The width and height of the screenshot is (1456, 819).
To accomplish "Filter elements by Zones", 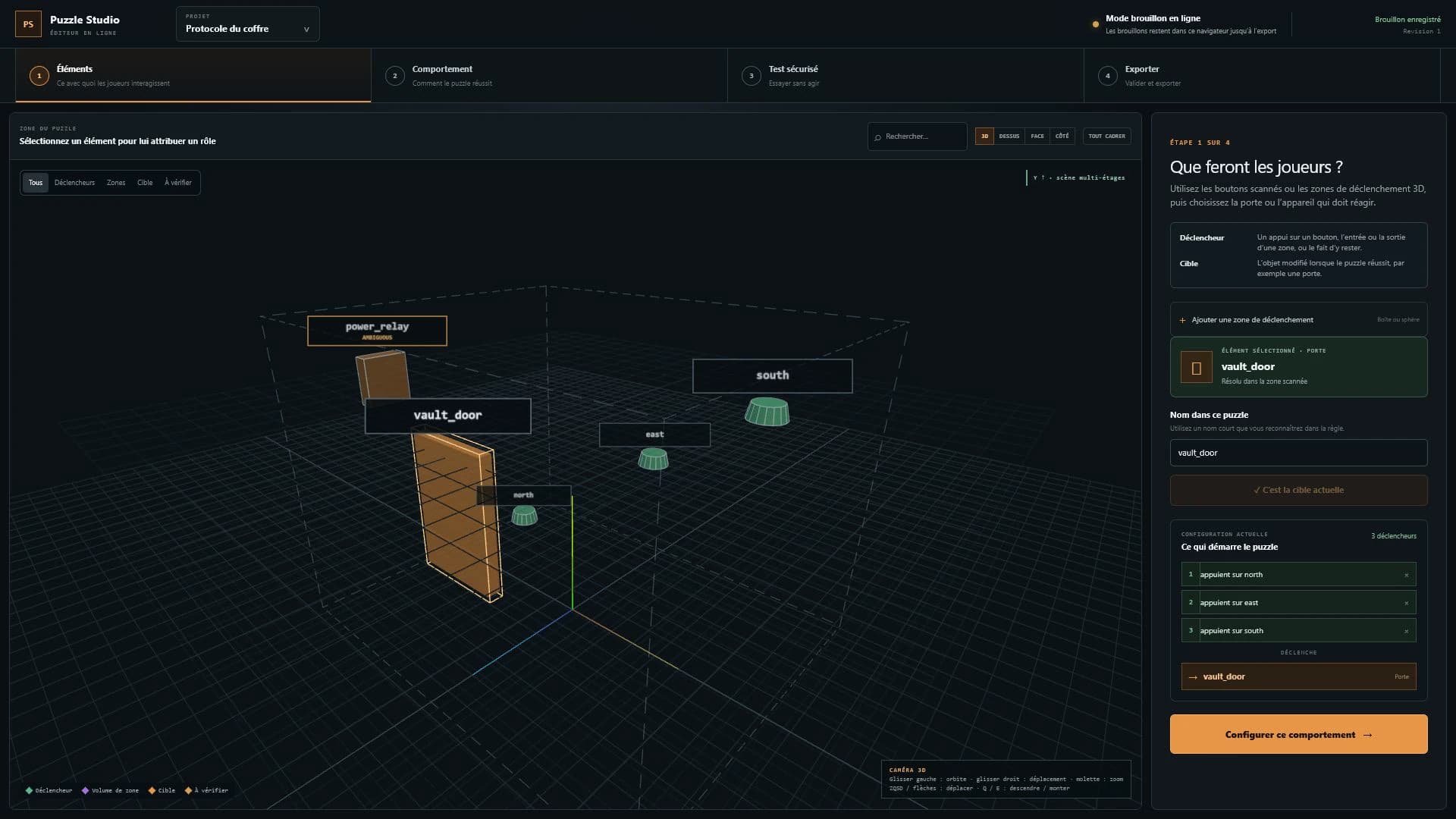I will [x=116, y=183].
